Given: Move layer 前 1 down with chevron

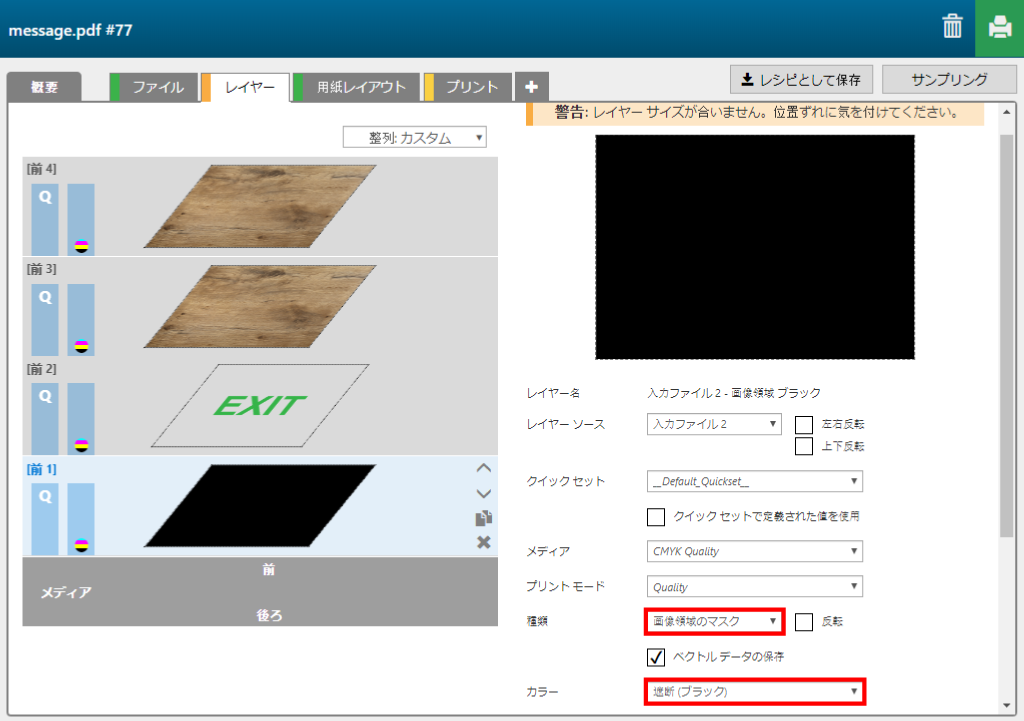Looking at the screenshot, I should point(483,494).
